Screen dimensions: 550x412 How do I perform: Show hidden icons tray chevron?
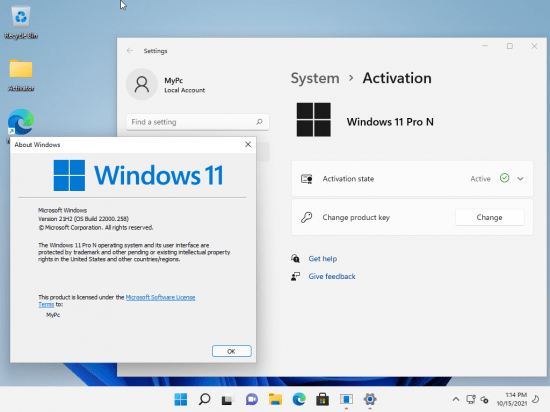[456, 399]
